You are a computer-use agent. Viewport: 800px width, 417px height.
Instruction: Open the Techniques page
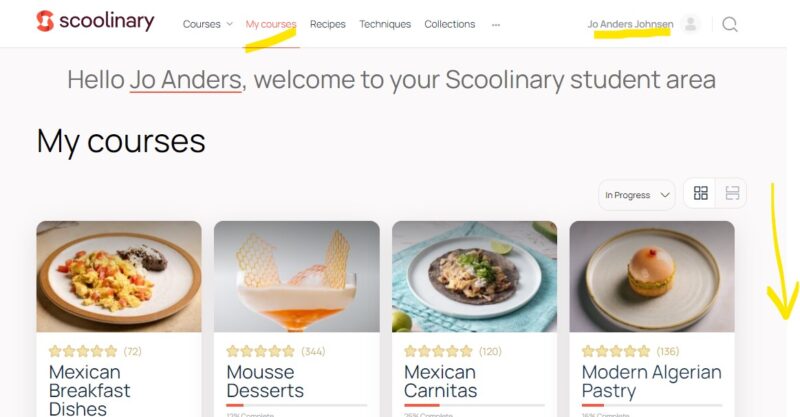385,24
